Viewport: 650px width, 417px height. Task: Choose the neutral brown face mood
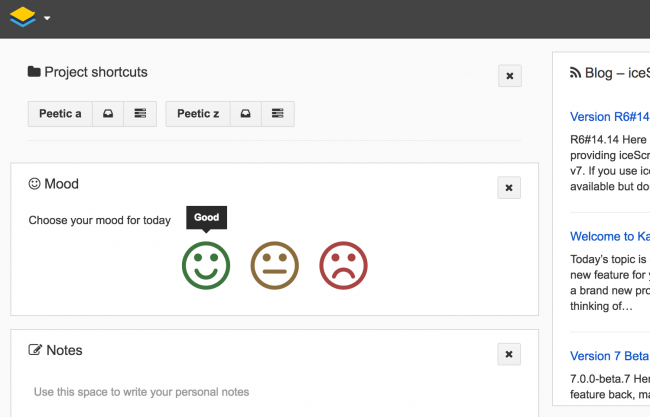click(x=274, y=265)
